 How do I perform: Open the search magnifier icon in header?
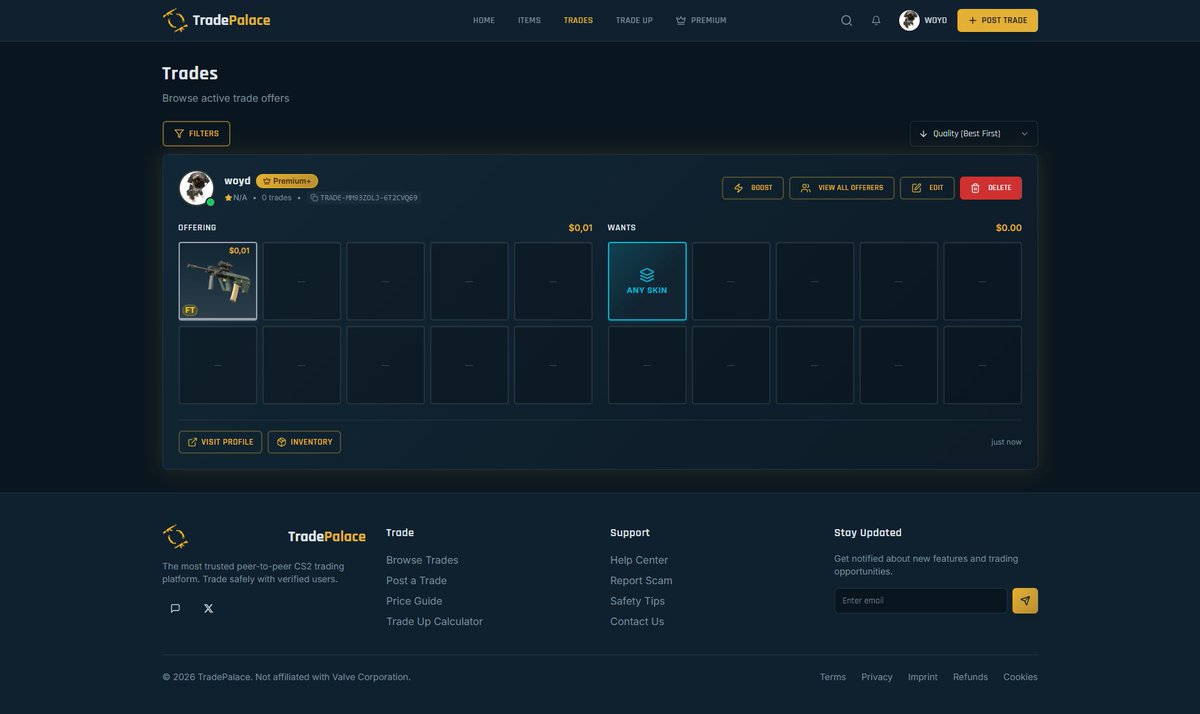click(846, 20)
